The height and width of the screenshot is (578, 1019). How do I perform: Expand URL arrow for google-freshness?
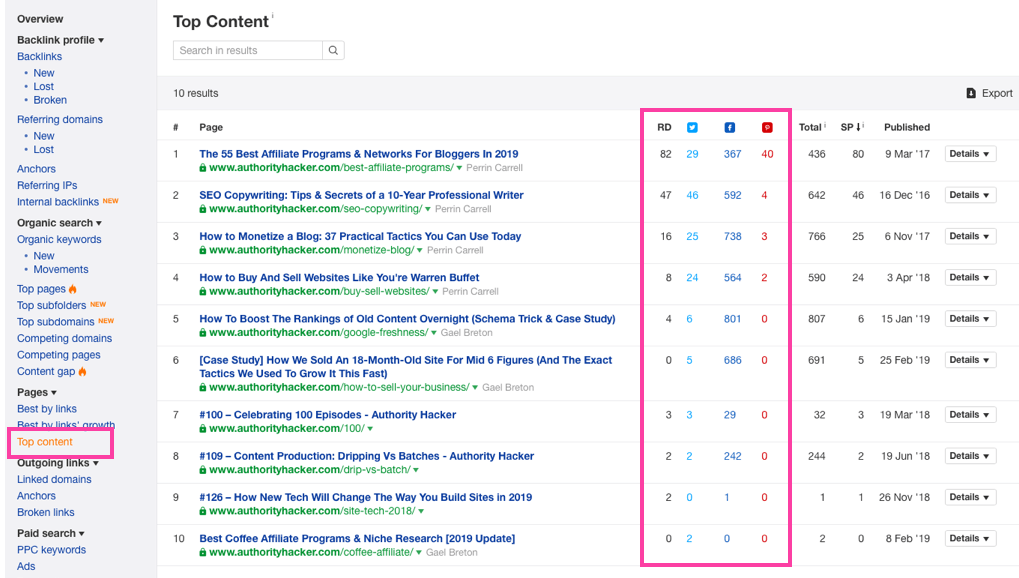[x=433, y=333]
